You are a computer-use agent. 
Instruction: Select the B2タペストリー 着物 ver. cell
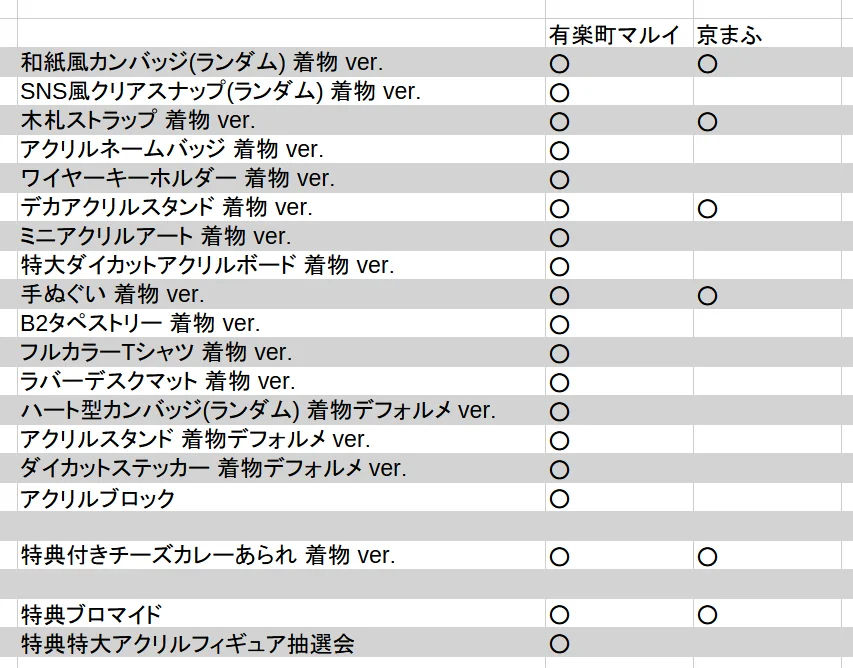click(281, 323)
